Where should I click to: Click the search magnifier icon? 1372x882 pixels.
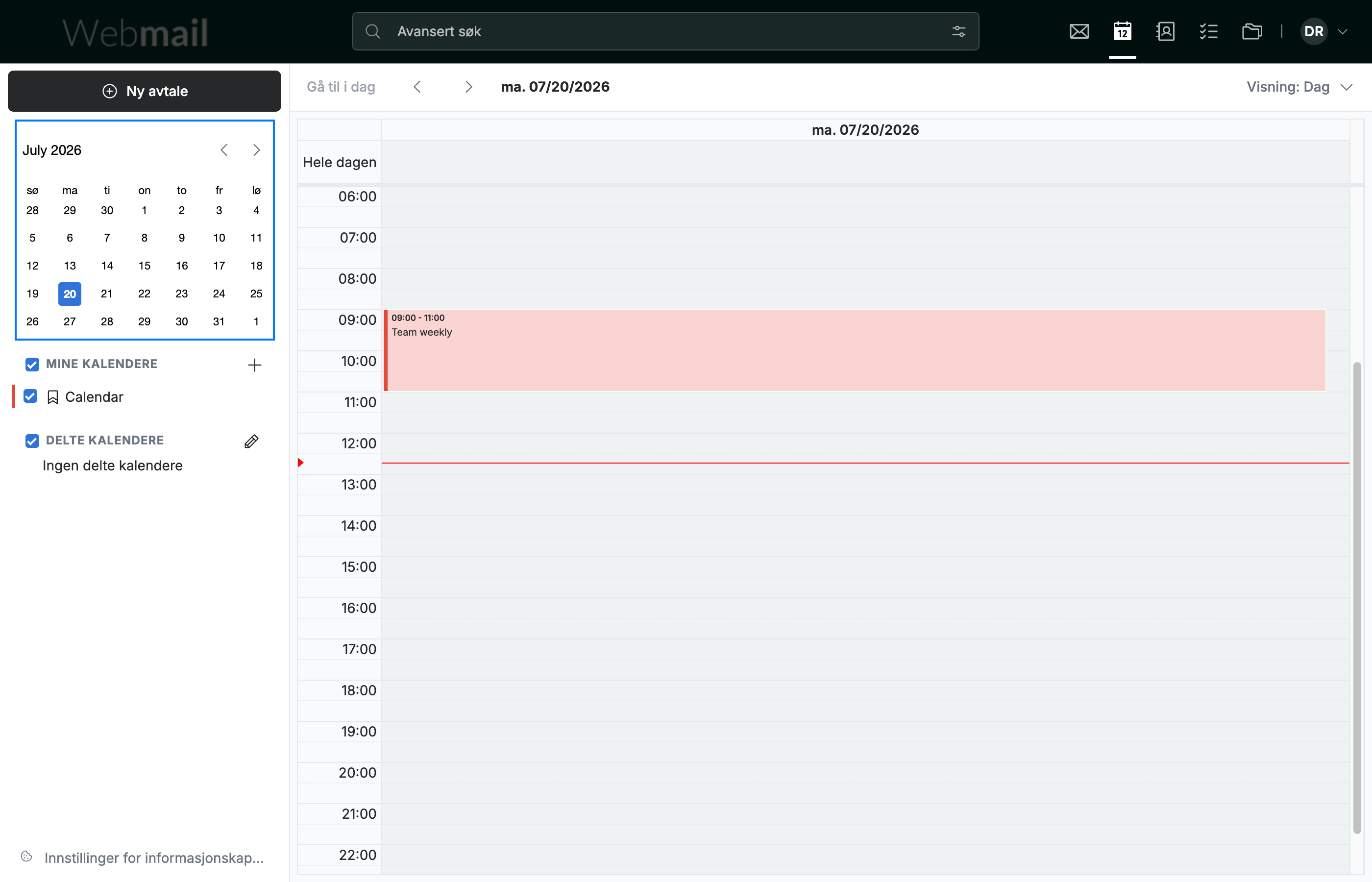pos(373,31)
